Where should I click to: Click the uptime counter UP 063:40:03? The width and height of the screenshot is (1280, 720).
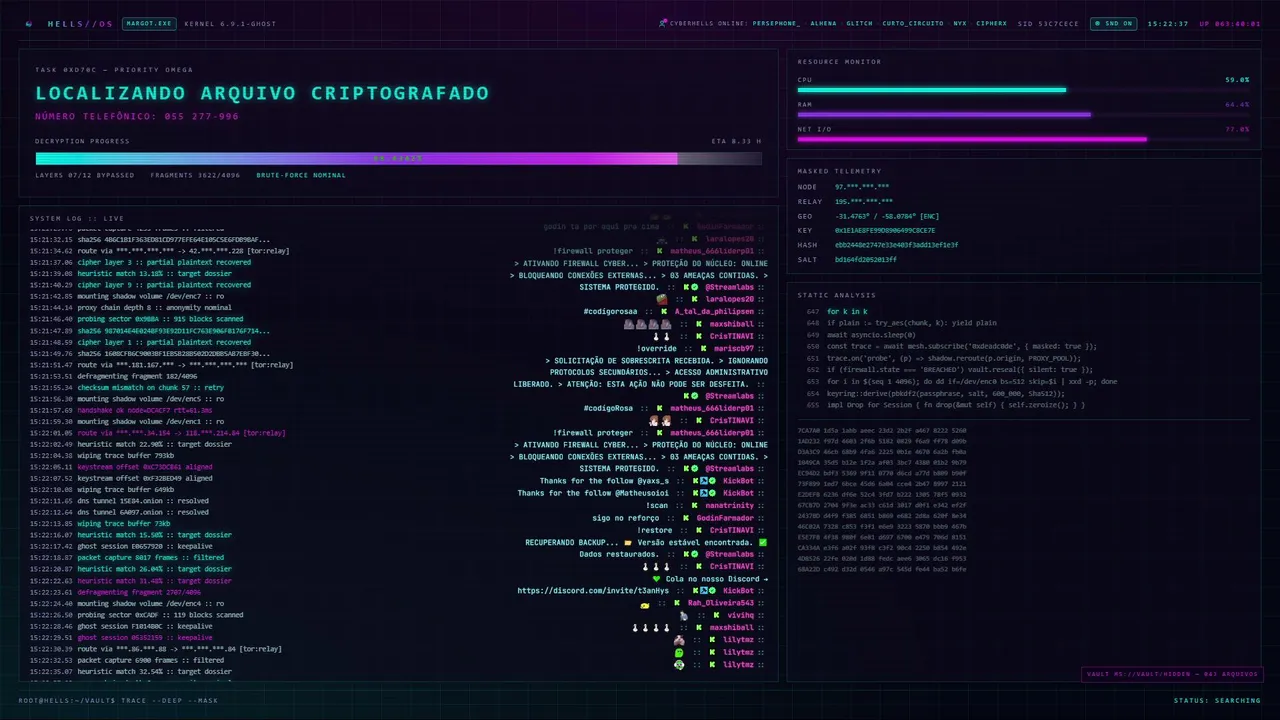point(1230,23)
